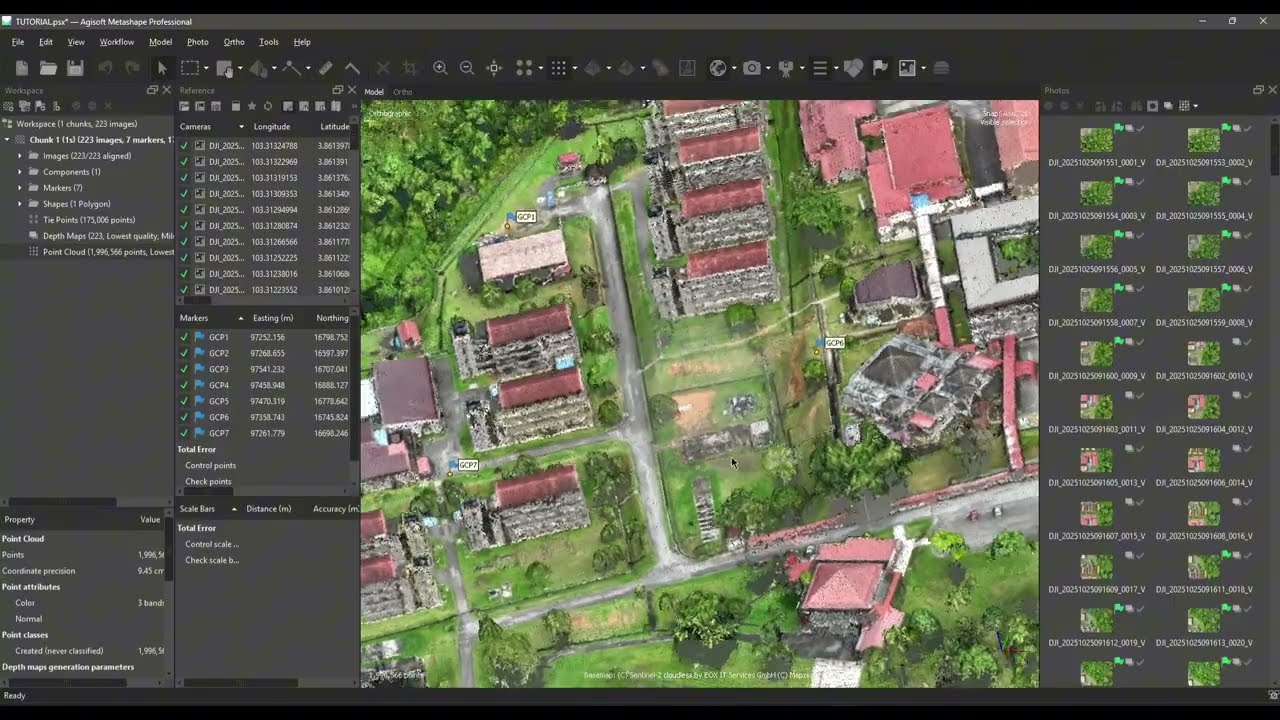Click Add Chunk icon in Workspace toolbar

(x=10, y=106)
